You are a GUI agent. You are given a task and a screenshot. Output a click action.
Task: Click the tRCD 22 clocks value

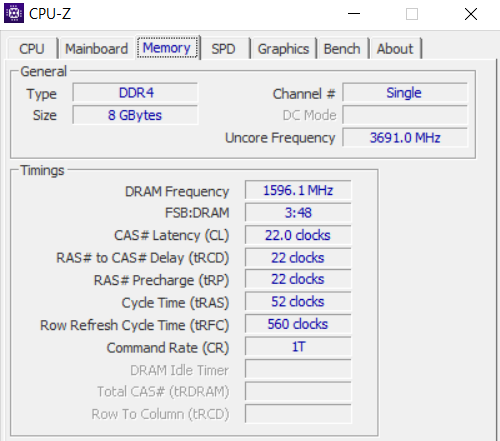click(298, 257)
